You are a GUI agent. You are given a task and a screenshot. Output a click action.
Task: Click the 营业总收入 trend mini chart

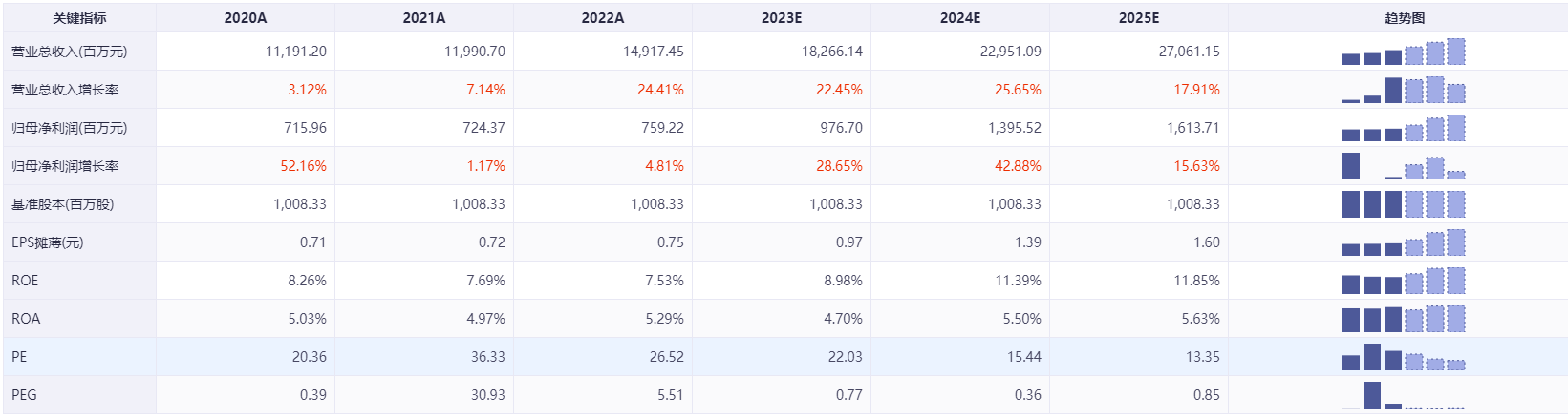click(1403, 52)
